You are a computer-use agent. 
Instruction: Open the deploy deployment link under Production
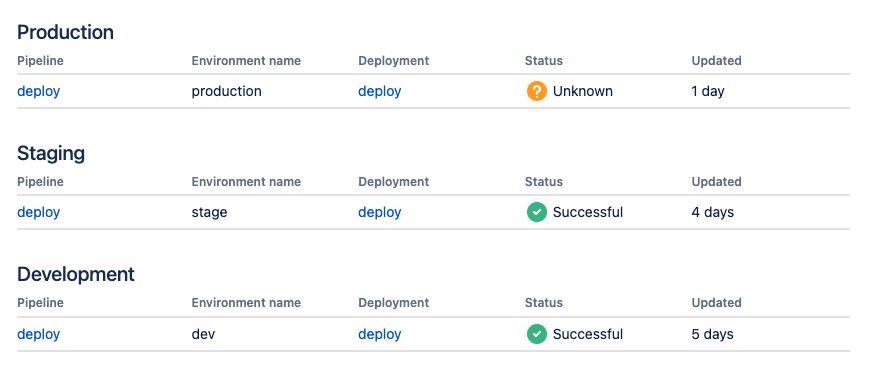point(380,91)
